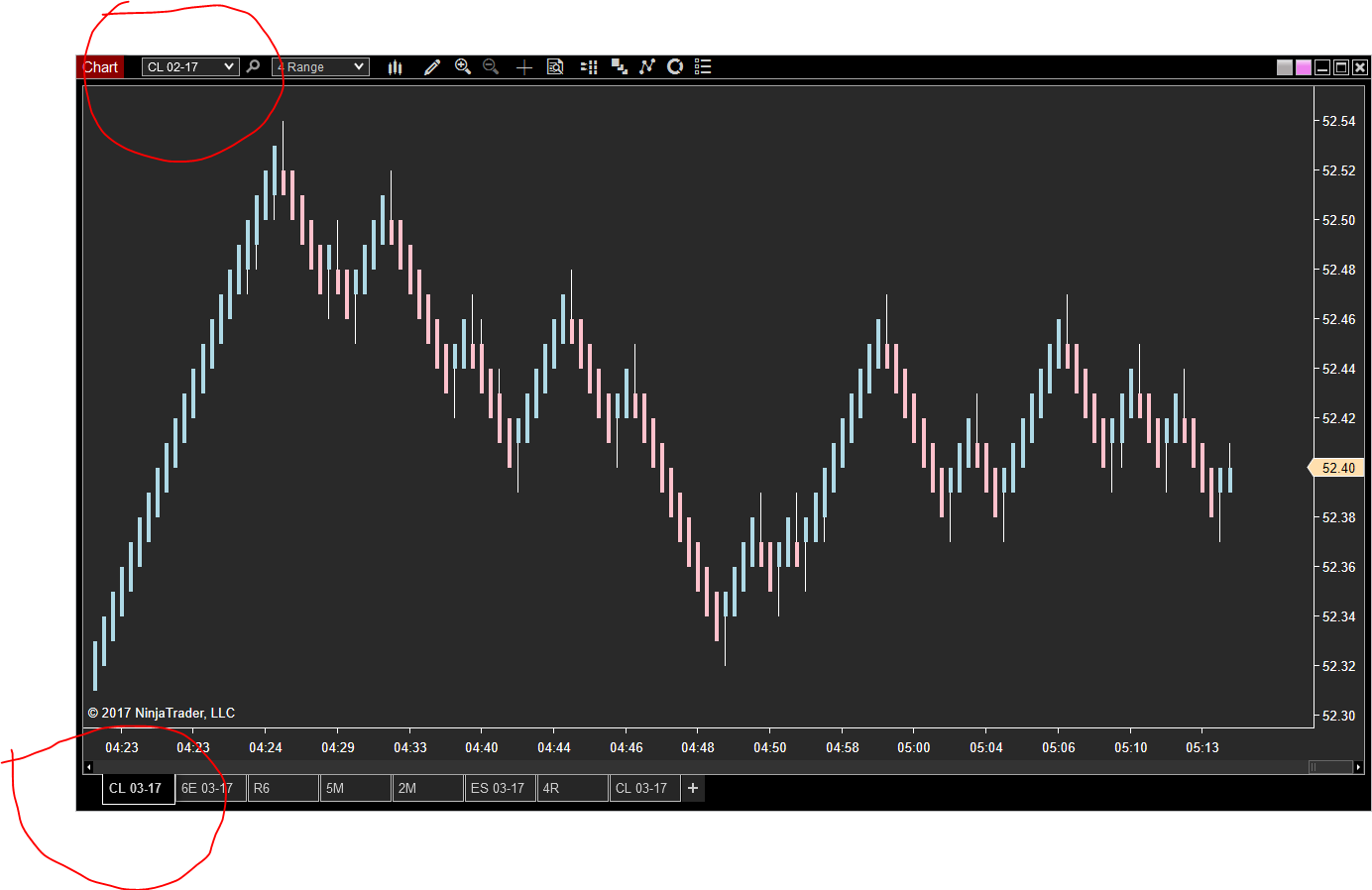
Task: Minimize the chart window
Action: pos(1322,67)
